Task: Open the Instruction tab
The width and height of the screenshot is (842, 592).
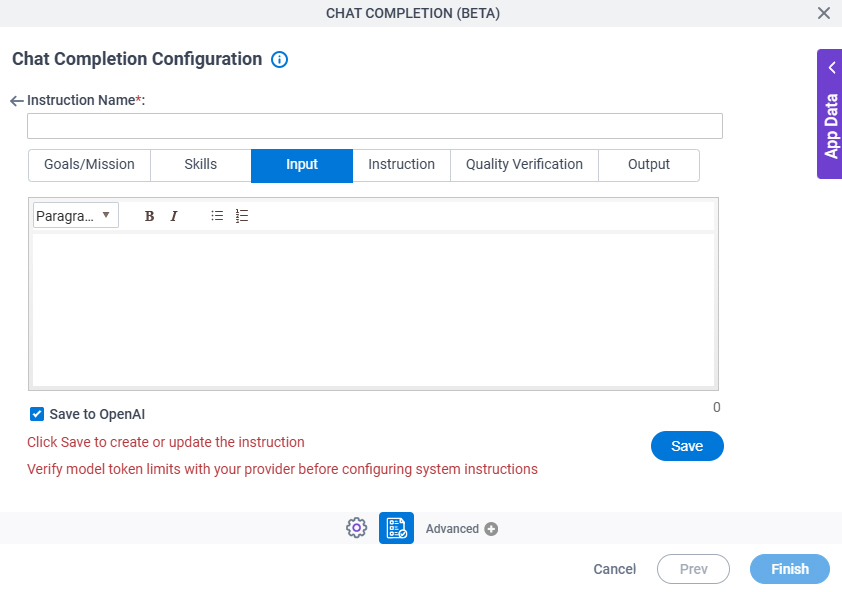Action: [401, 164]
